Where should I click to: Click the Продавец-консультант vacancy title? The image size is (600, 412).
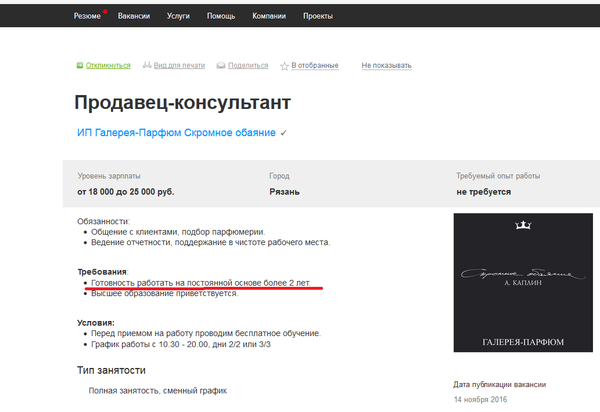point(182,102)
